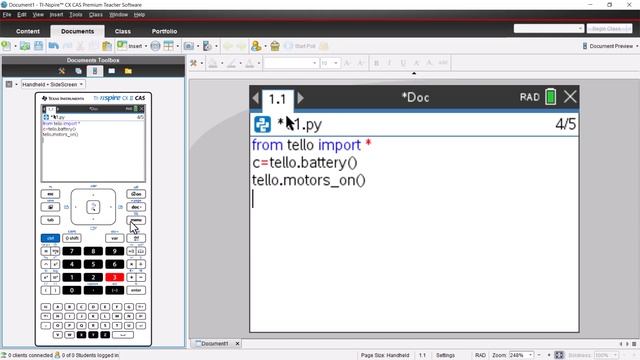Close the document with the X icon
Viewport: 640px width, 360px height.
570,97
